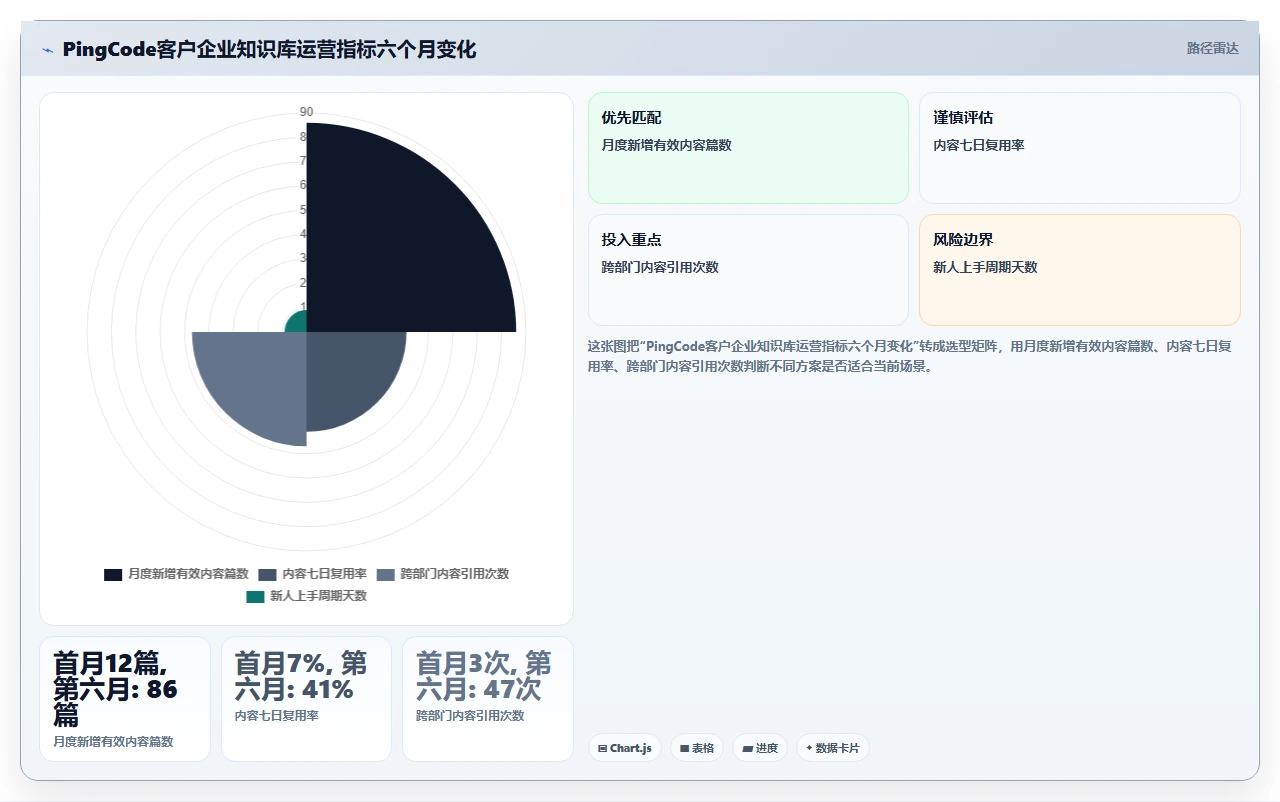This screenshot has width=1280, height=802.
Task: Click the icon in the 表格 tag
Action: point(684,748)
